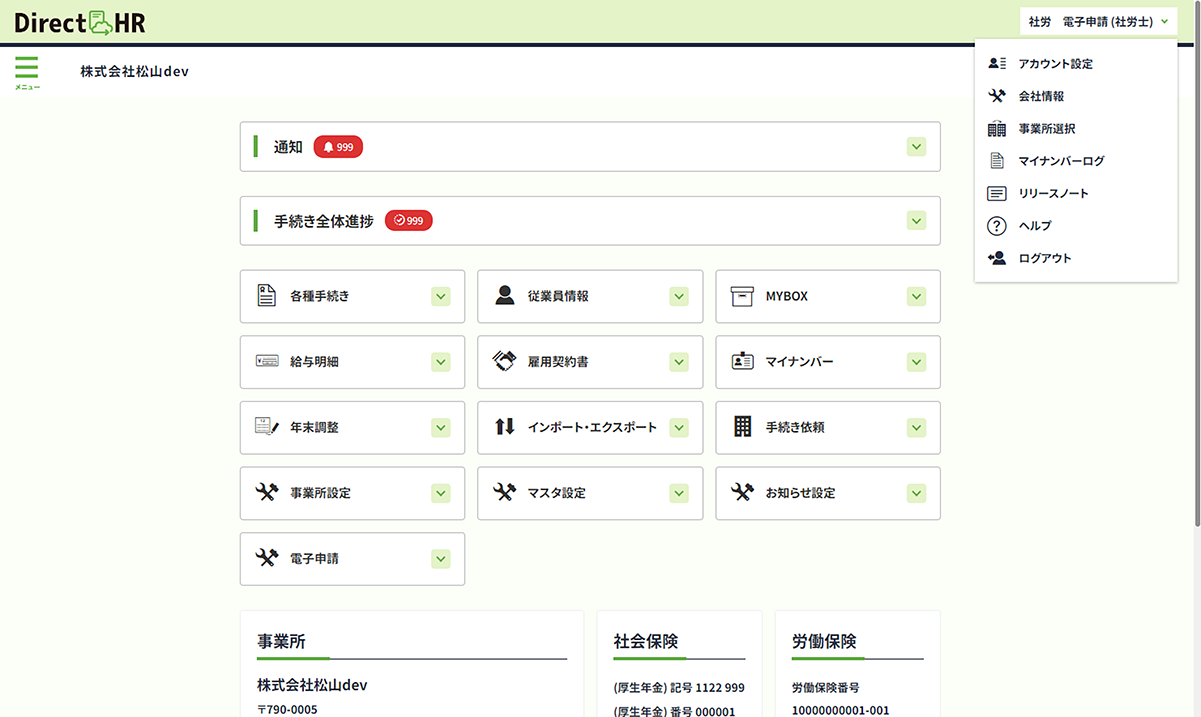1201x717 pixels.
Task: Click the 事業所選択 building icon in dropdown
Action: pyautogui.click(x=996, y=128)
